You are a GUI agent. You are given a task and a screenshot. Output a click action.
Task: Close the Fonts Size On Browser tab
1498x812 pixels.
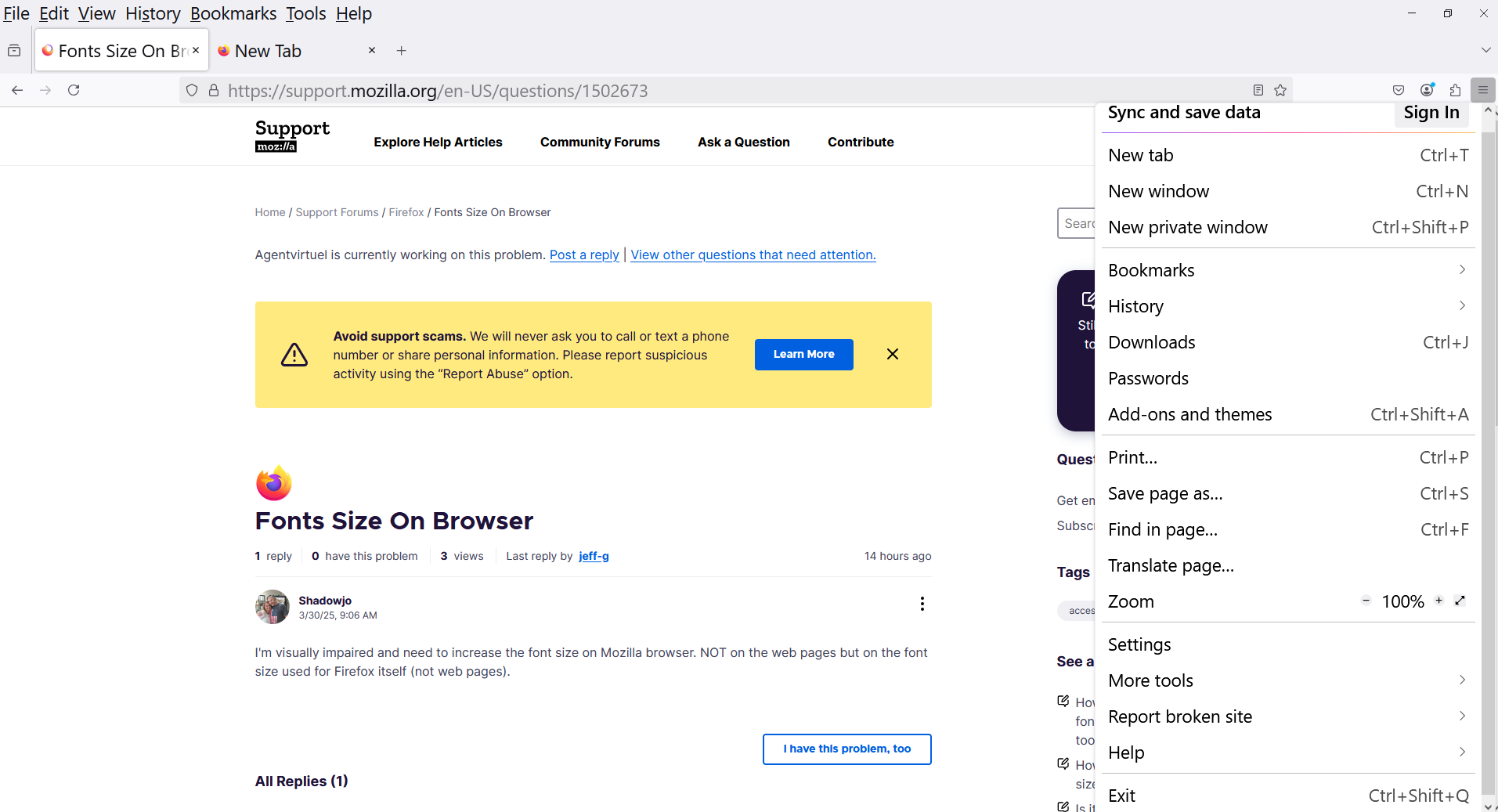(x=196, y=50)
